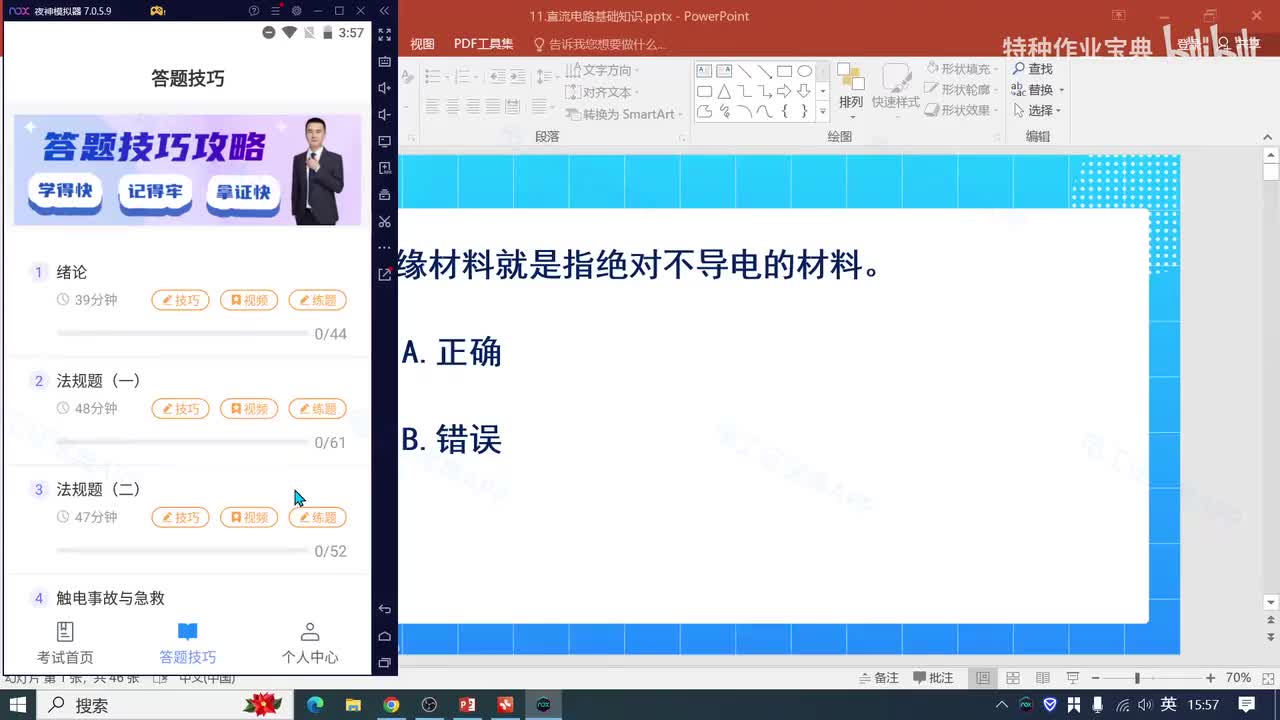
Task: Click Nox volume up icon
Action: tap(385, 88)
